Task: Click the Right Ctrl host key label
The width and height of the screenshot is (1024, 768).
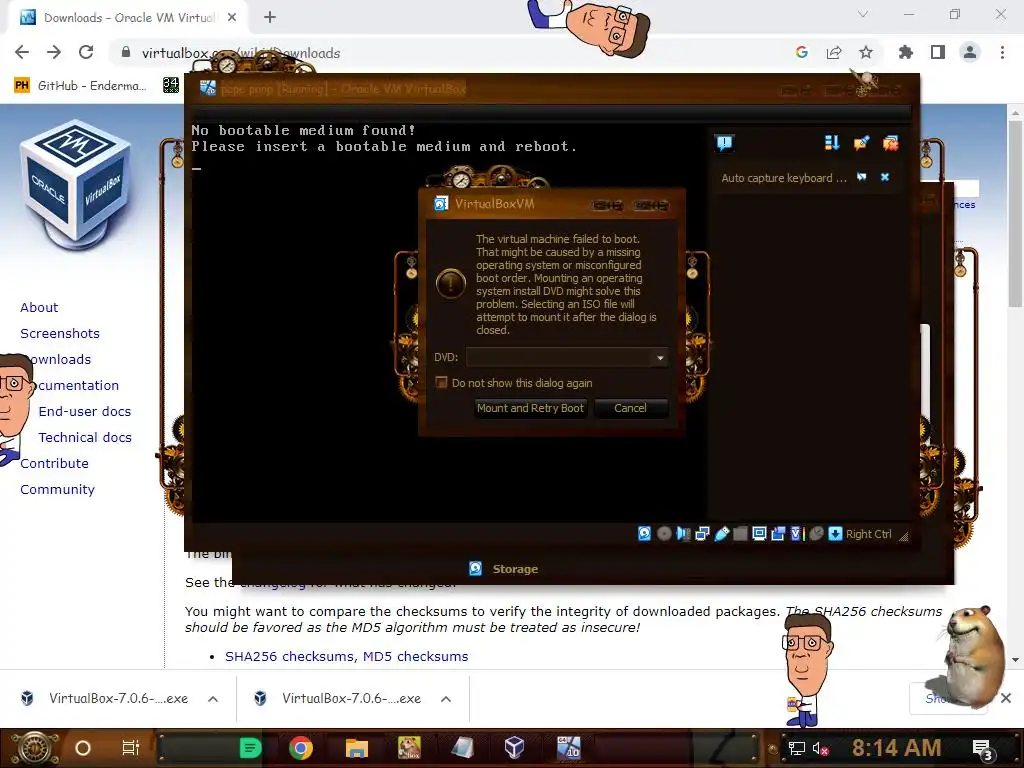Action: [x=869, y=534]
